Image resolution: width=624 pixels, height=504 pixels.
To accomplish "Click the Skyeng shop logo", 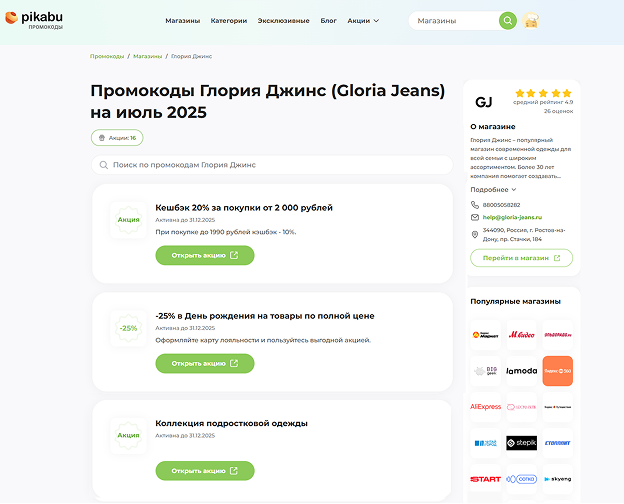I will 558,479.
